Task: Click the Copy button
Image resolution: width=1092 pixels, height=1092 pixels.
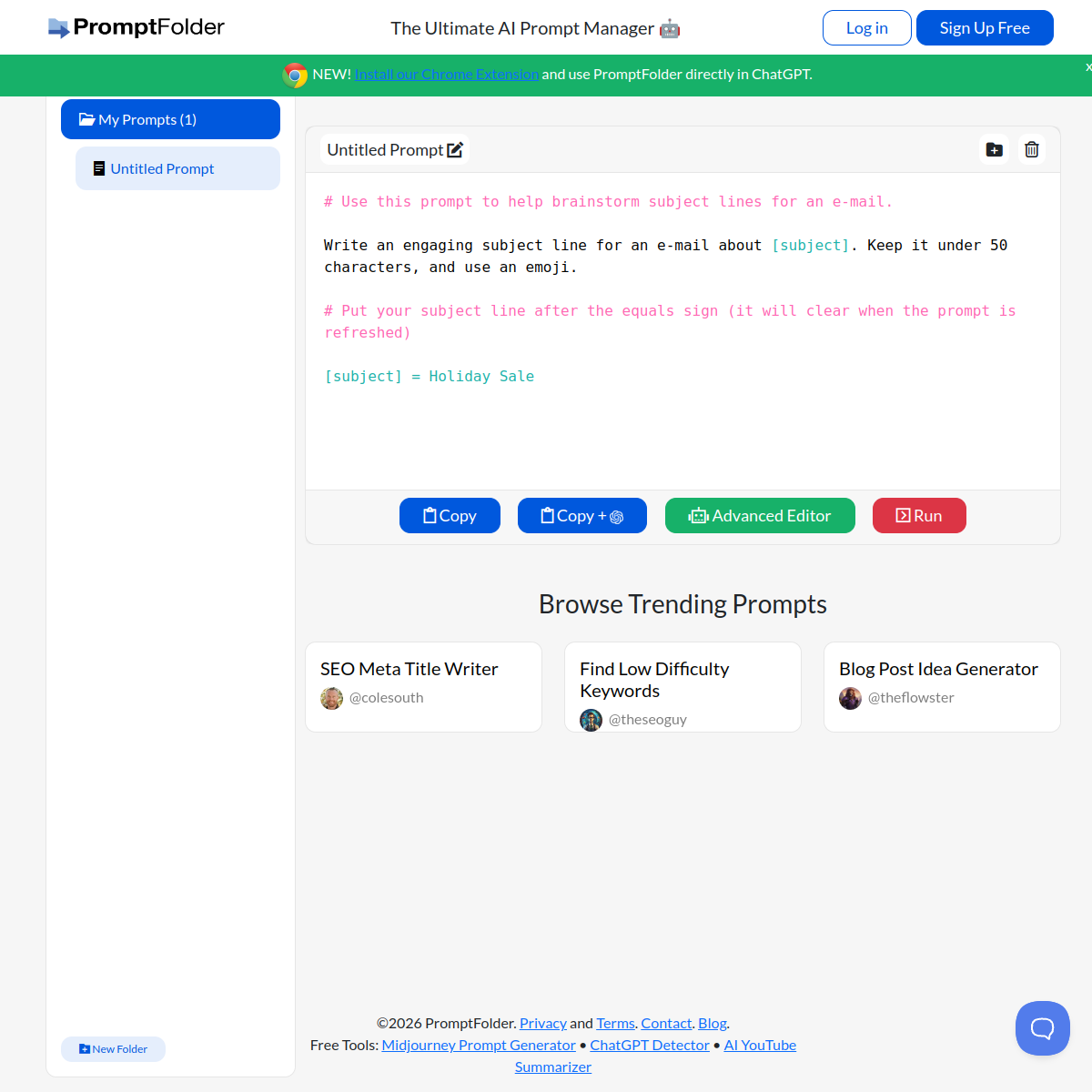Action: (450, 515)
